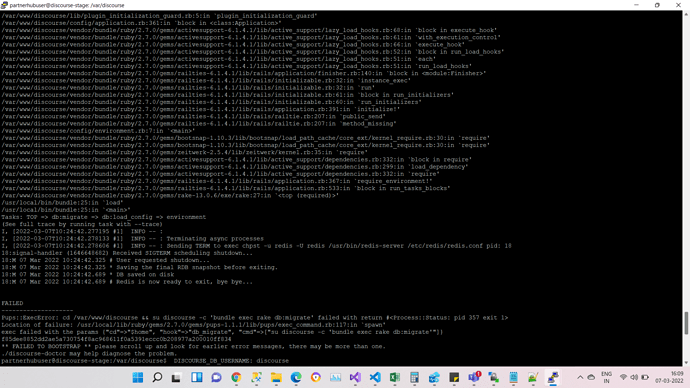690x388 pixels.
Task: Open File Explorer from taskbar
Action: [x=276, y=377]
